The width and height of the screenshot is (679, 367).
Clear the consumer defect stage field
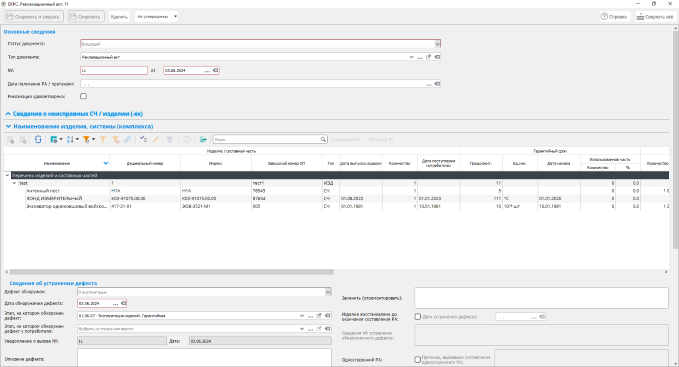[x=327, y=329]
